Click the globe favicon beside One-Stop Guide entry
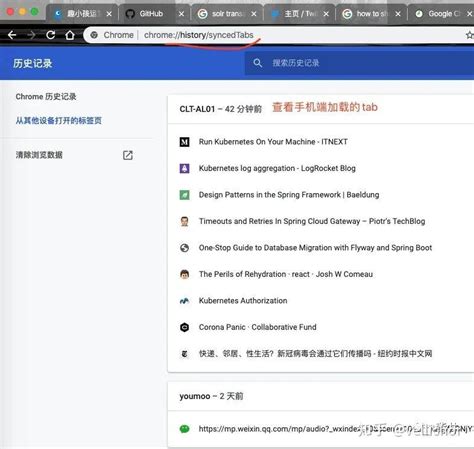The width and height of the screenshot is (474, 449). (184, 248)
